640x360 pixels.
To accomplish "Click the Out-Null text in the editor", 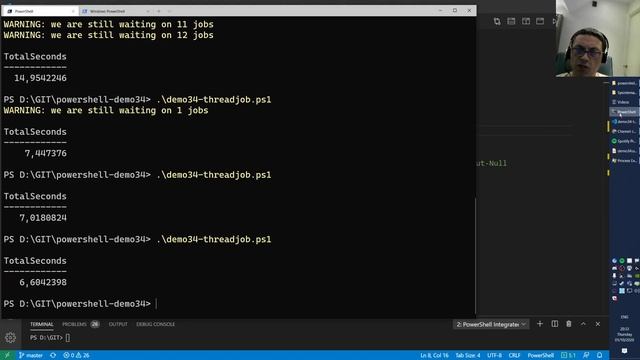I will (491, 163).
